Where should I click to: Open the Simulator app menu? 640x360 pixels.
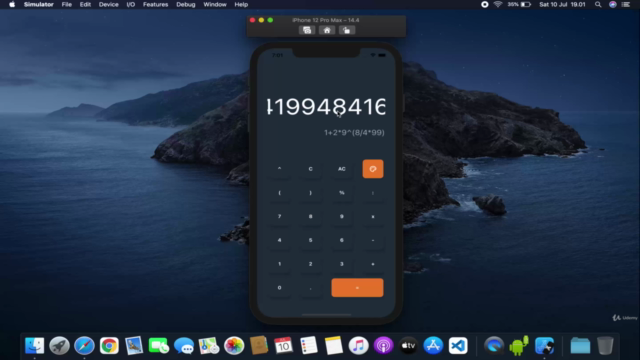pos(39,4)
